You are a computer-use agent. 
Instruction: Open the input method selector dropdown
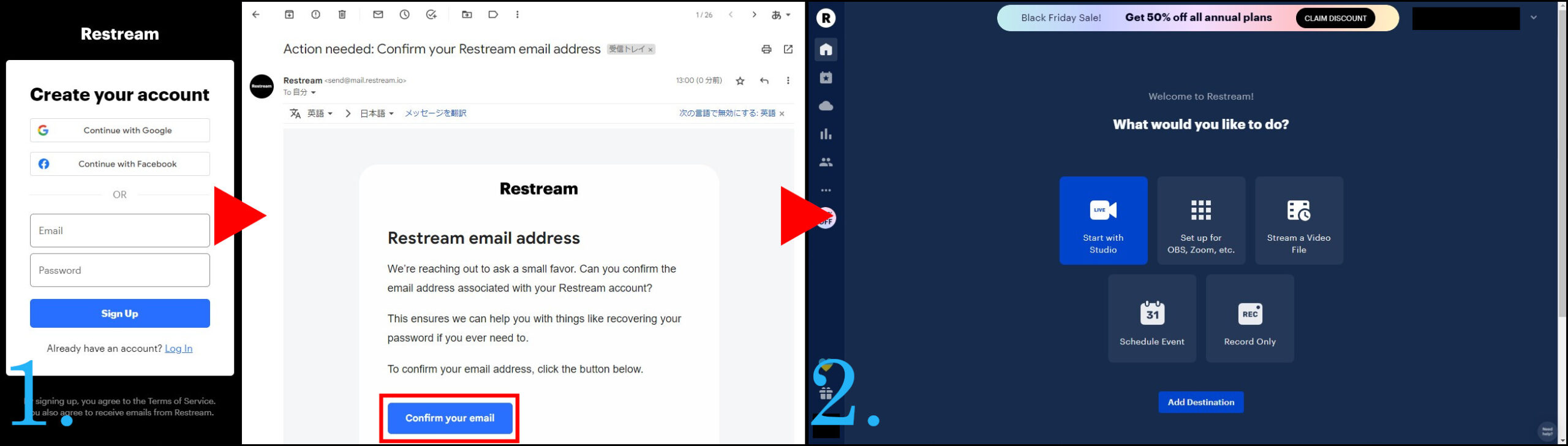coord(780,15)
